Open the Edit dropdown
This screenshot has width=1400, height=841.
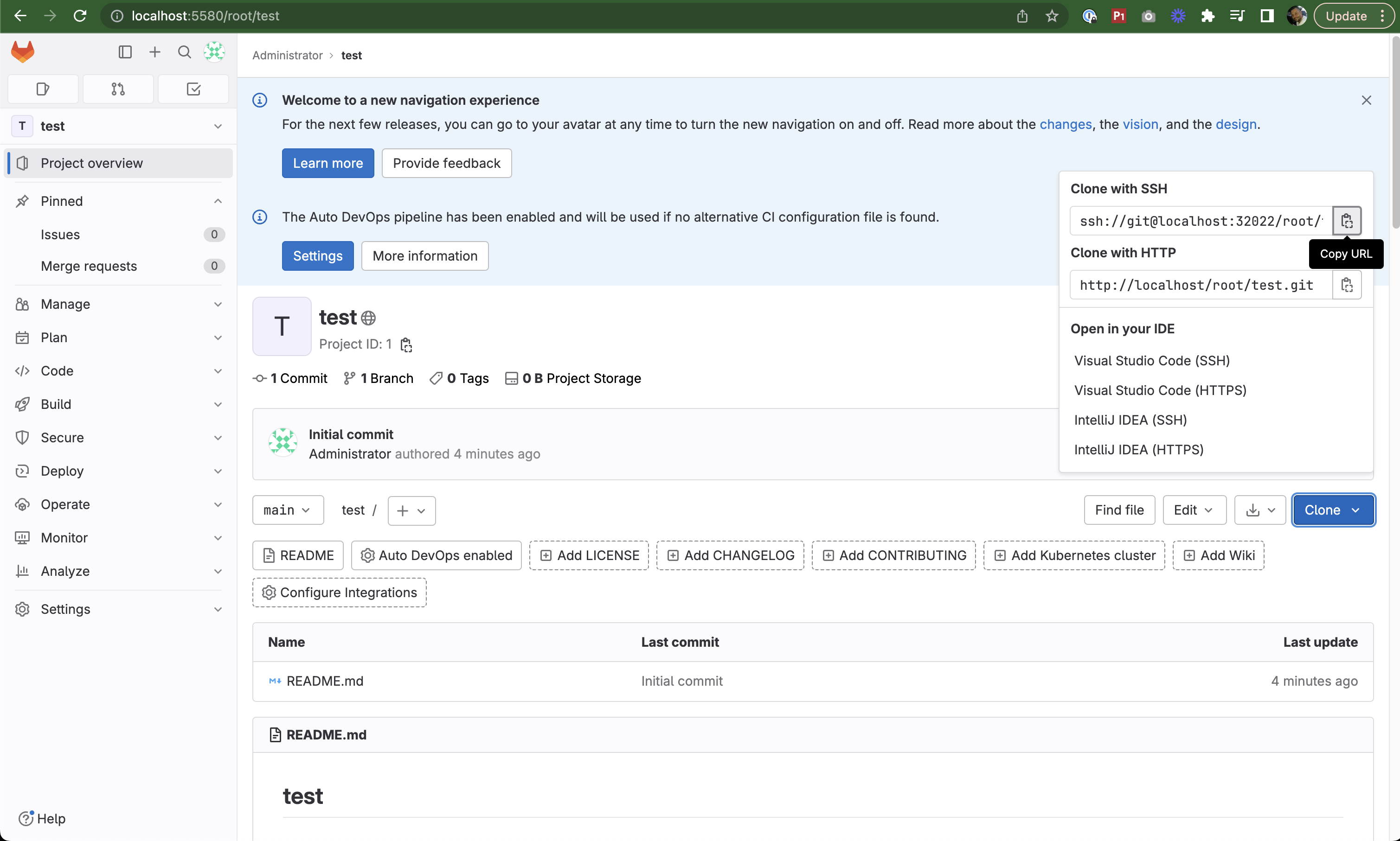(x=1194, y=510)
